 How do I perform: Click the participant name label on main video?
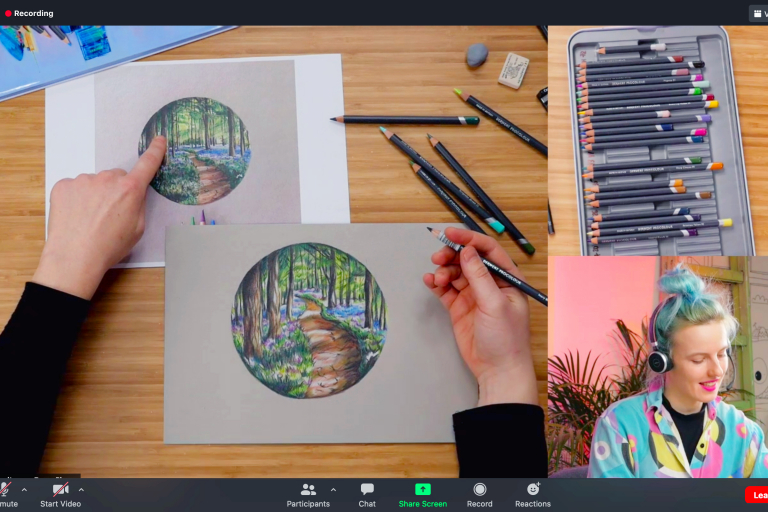(x=40, y=477)
